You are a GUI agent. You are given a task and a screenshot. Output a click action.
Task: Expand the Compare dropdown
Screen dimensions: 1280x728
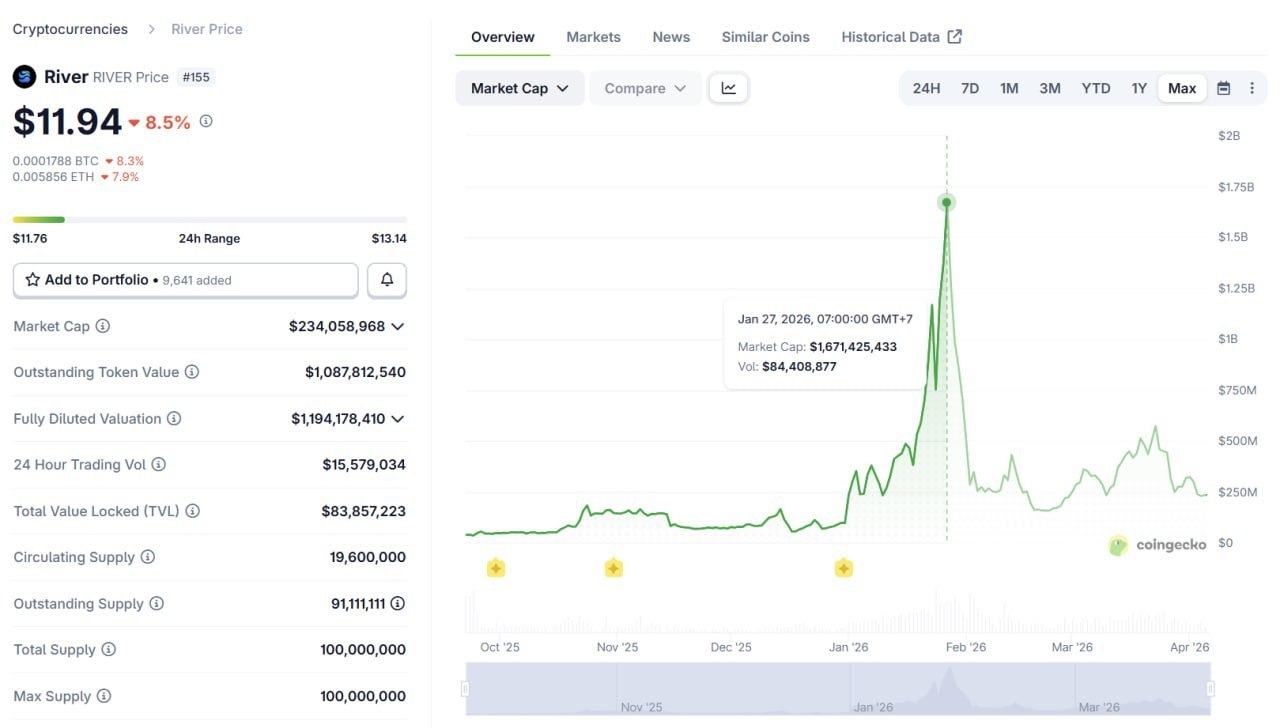point(645,88)
